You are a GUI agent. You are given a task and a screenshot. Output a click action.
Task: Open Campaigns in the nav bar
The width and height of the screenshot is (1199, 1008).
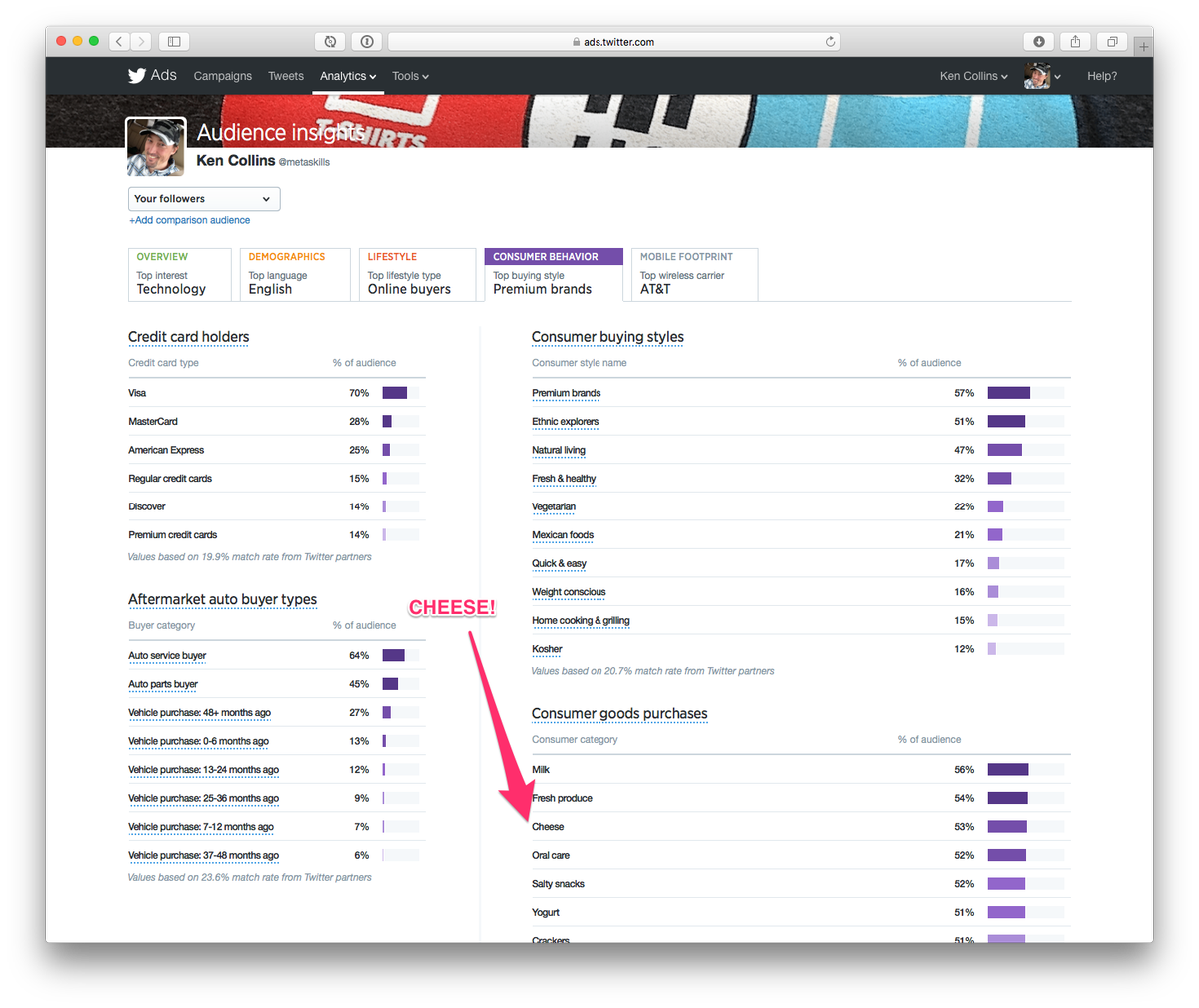(x=223, y=76)
